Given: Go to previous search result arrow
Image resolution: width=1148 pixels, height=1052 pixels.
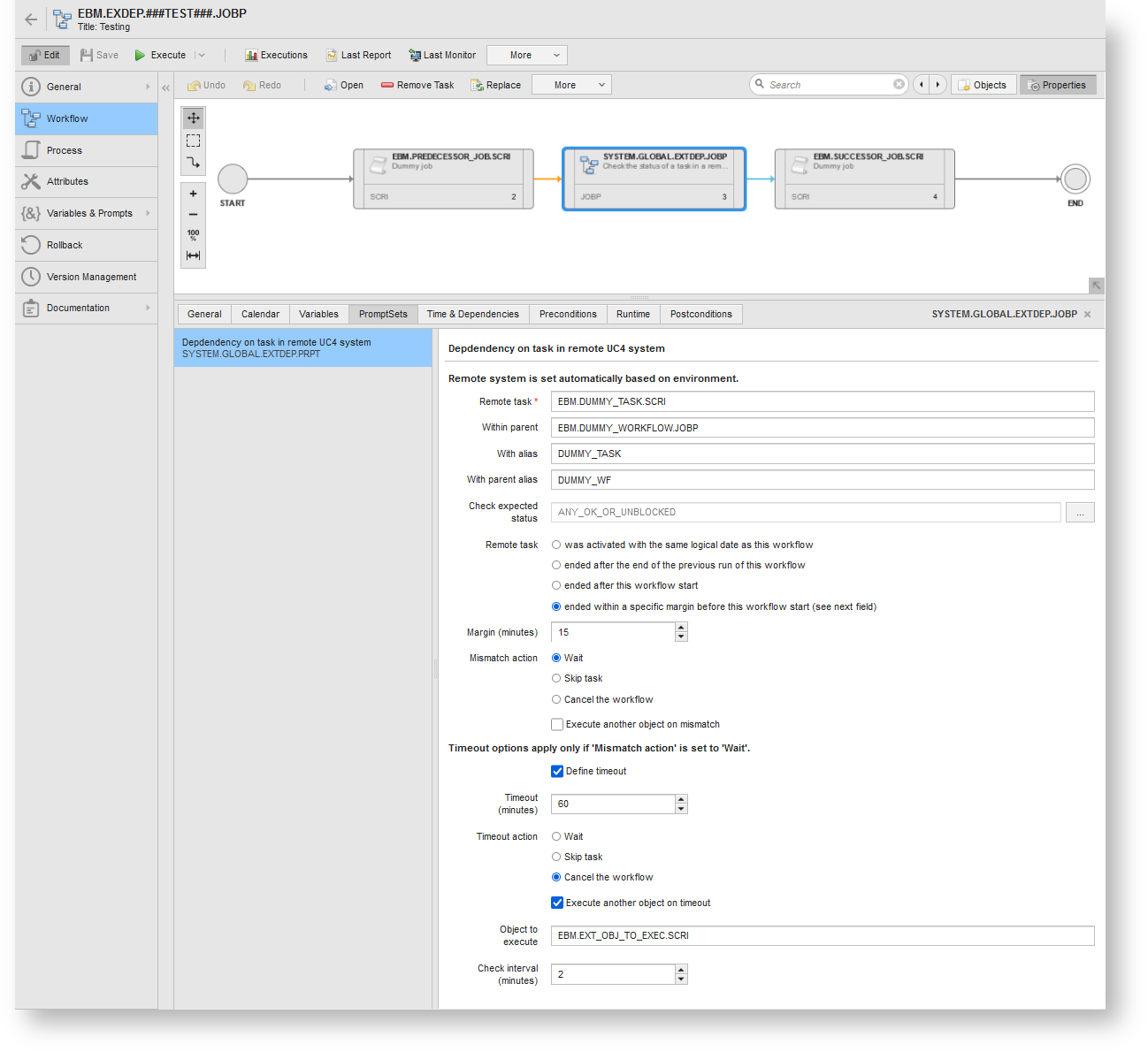Looking at the screenshot, I should point(922,85).
